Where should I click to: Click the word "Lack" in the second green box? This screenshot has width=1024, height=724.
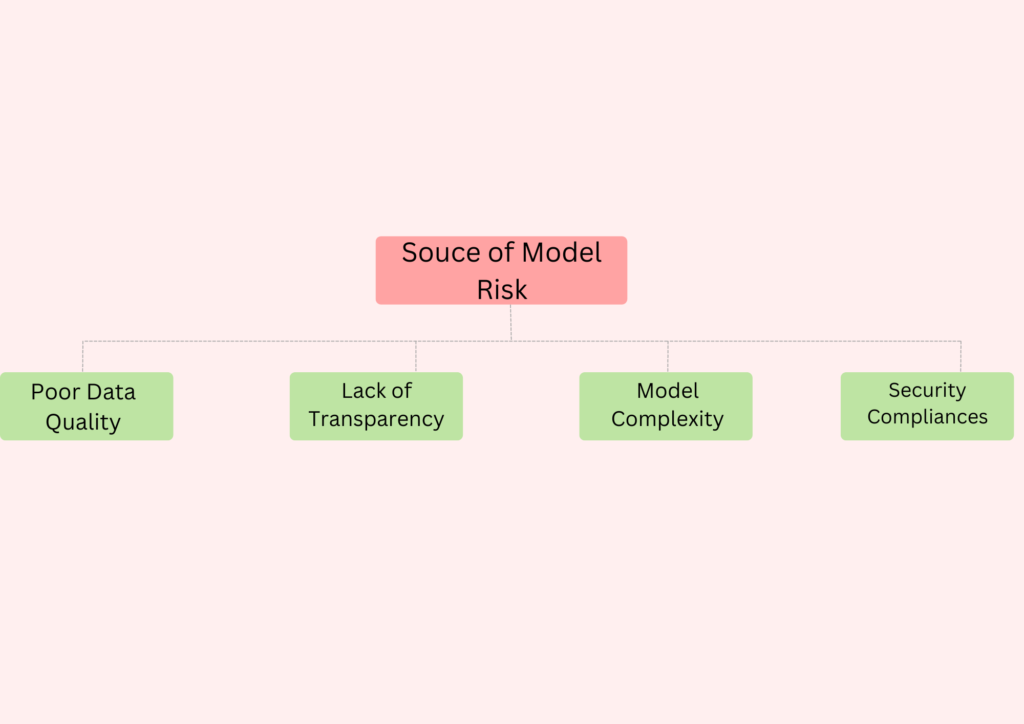click(x=363, y=391)
